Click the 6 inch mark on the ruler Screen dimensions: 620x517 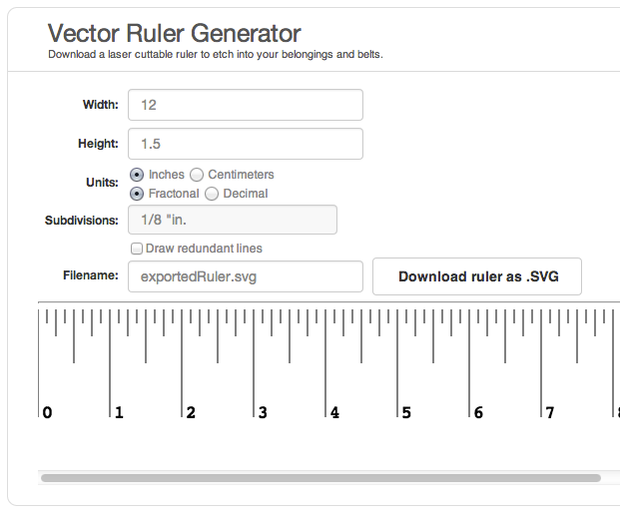(x=478, y=412)
